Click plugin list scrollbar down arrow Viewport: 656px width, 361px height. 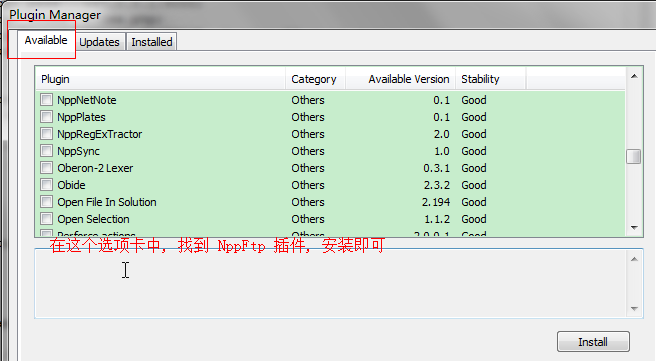click(x=634, y=228)
